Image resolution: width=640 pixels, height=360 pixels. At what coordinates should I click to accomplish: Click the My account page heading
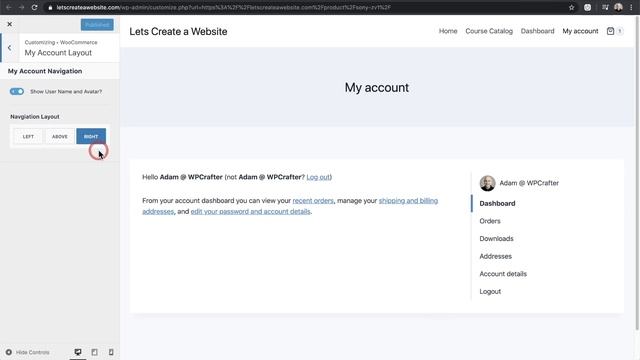click(376, 87)
